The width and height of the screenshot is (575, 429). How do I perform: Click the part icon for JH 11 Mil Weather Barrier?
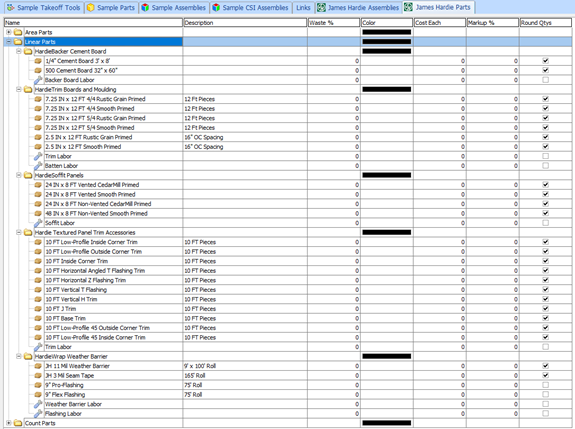click(38, 366)
